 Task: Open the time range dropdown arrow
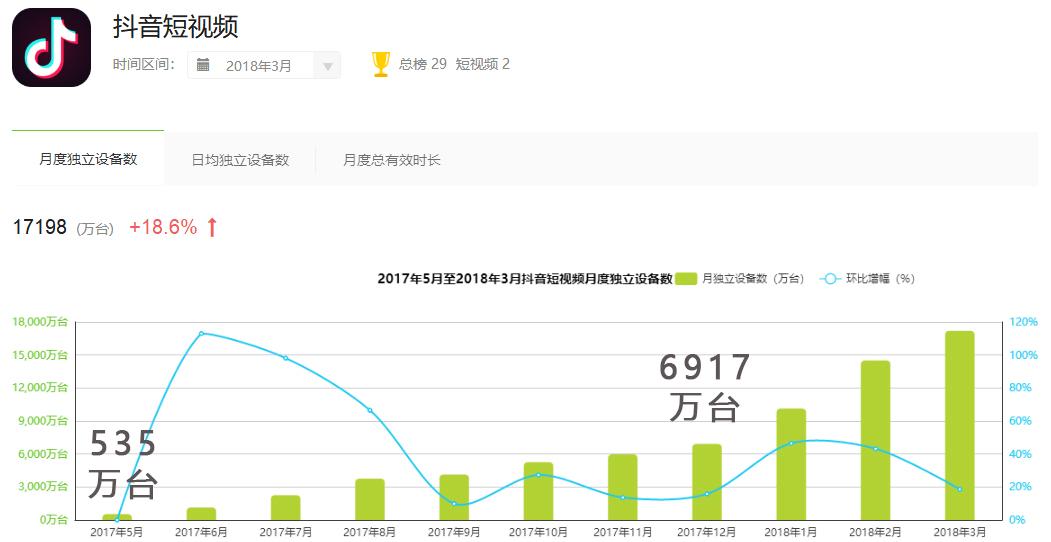[328, 66]
